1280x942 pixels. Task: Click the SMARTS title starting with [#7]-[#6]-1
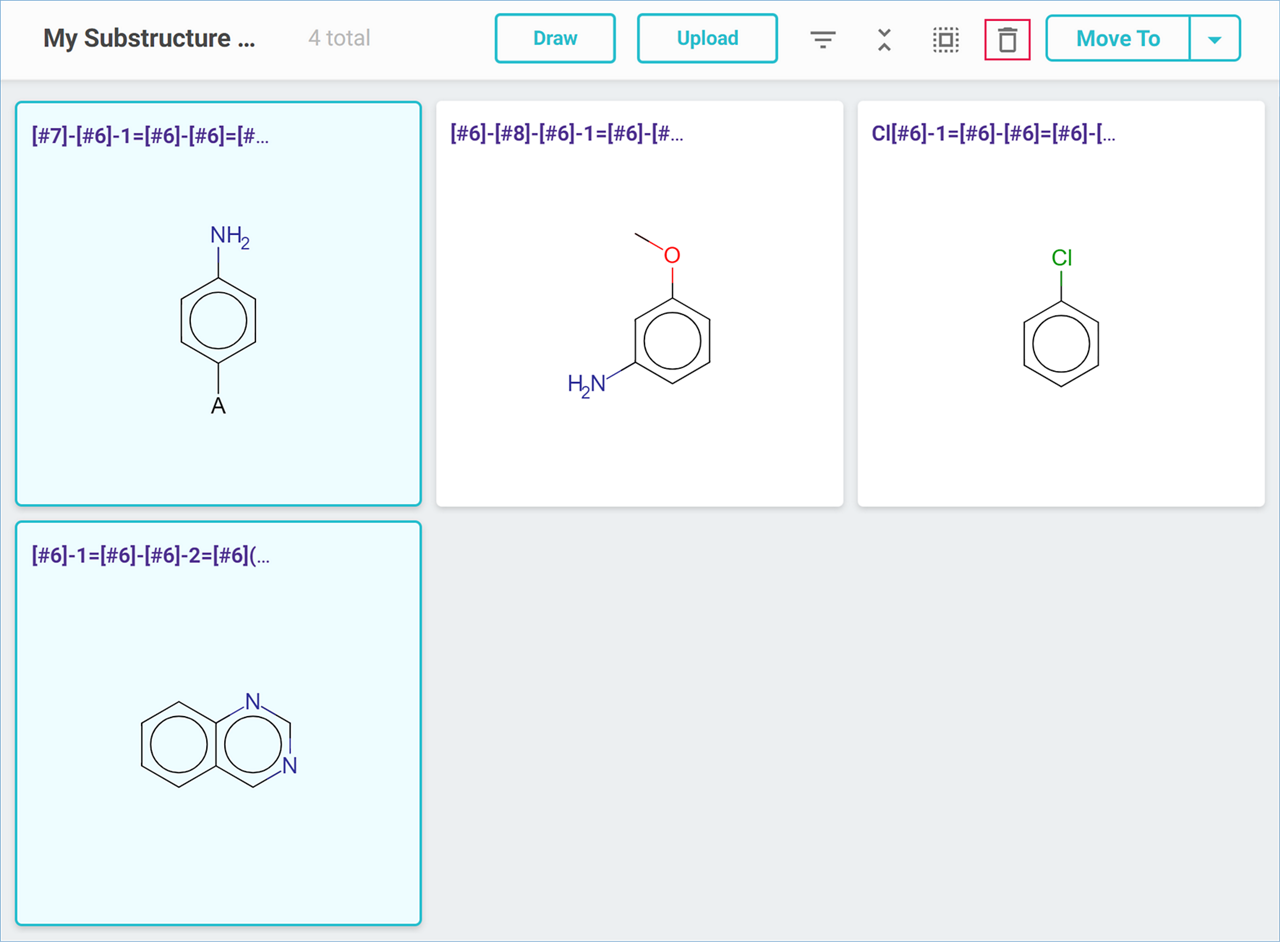tap(150, 136)
